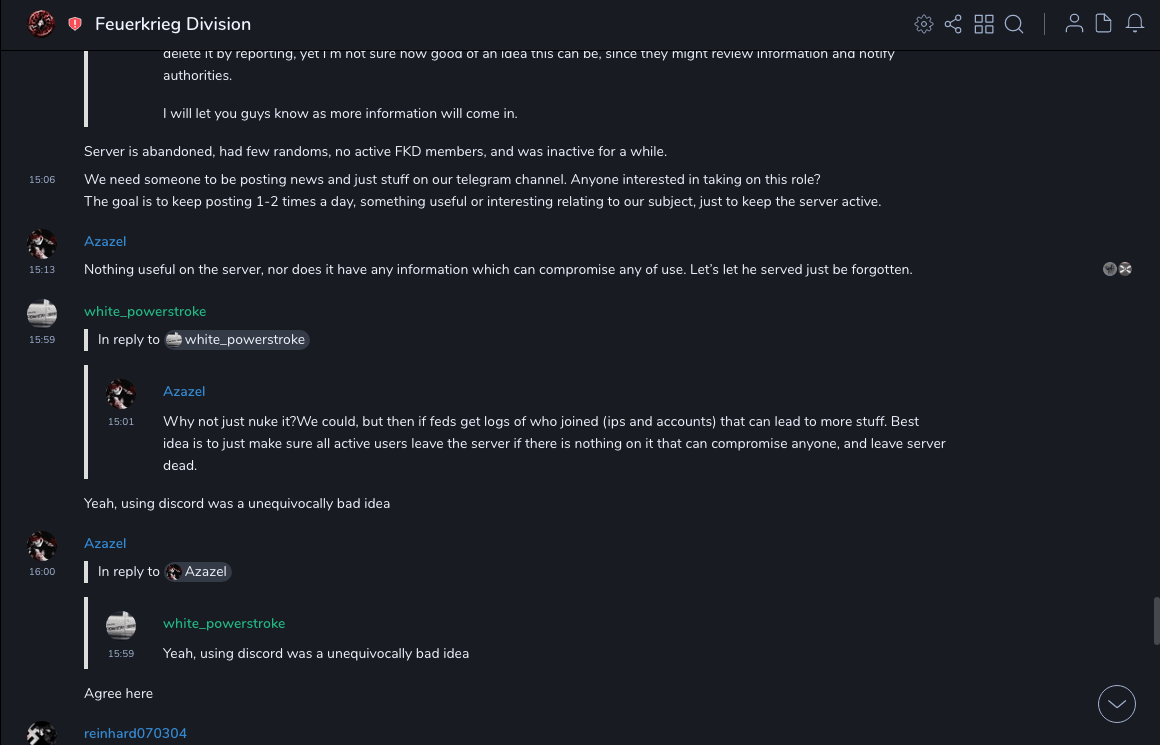The image size is (1160, 745).
Task: Open the integrations grid icon
Action: [984, 24]
